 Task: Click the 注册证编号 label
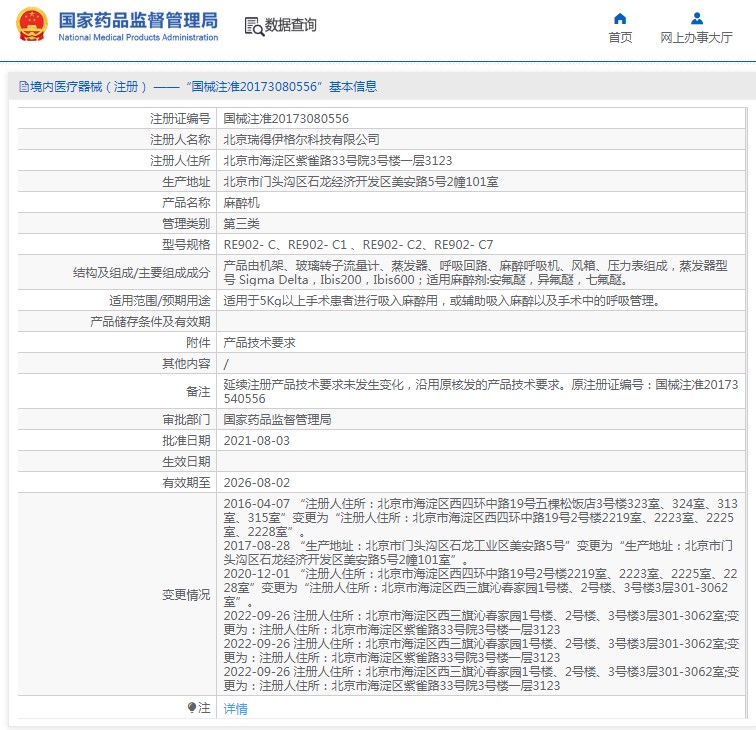pos(180,119)
